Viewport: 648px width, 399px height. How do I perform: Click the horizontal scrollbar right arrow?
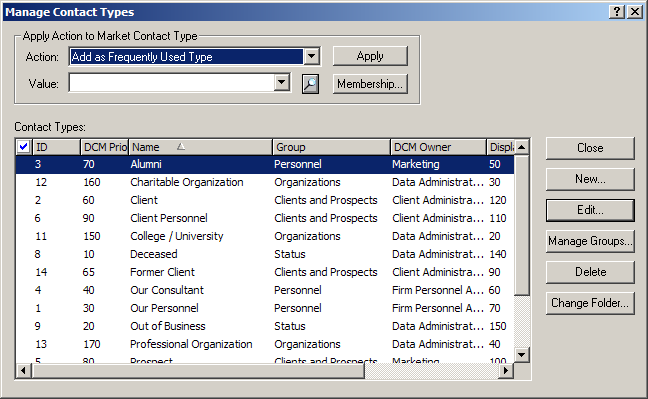click(505, 371)
